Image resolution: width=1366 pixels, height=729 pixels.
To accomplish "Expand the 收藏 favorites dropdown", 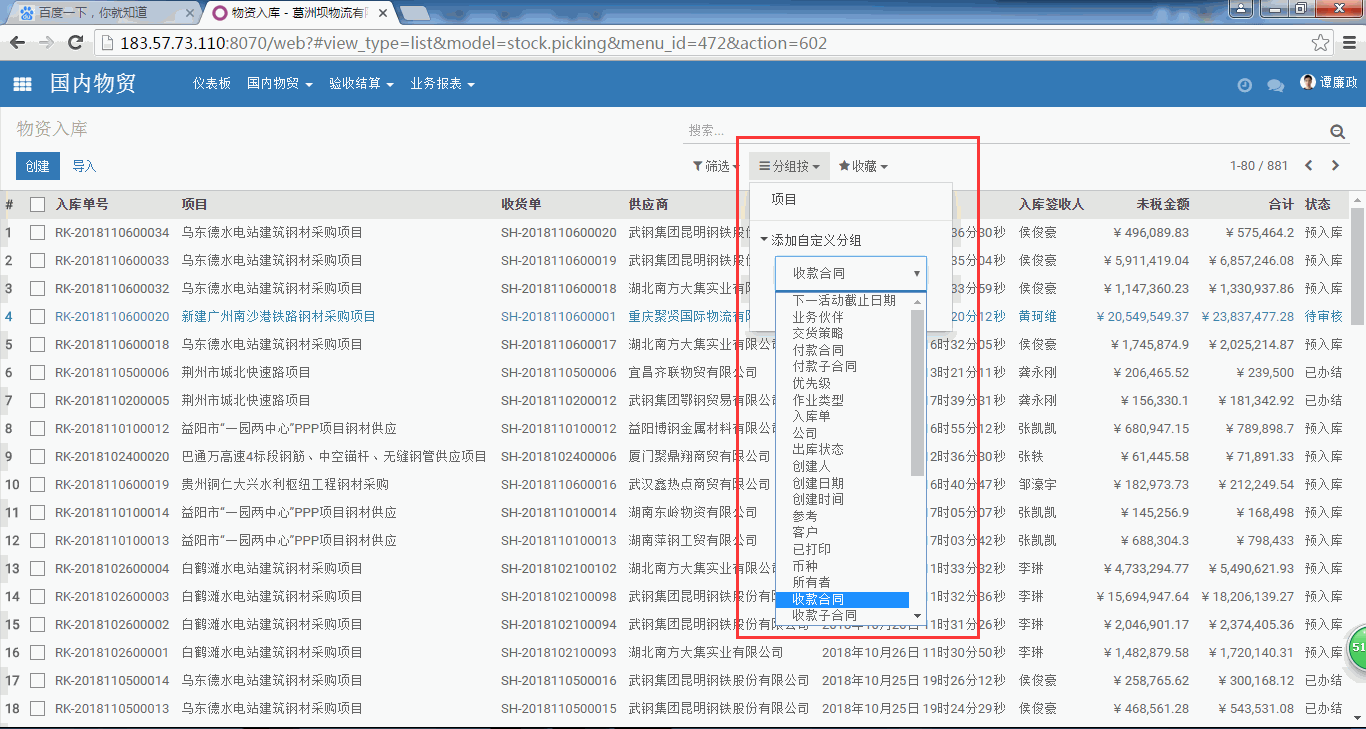I will 862,166.
